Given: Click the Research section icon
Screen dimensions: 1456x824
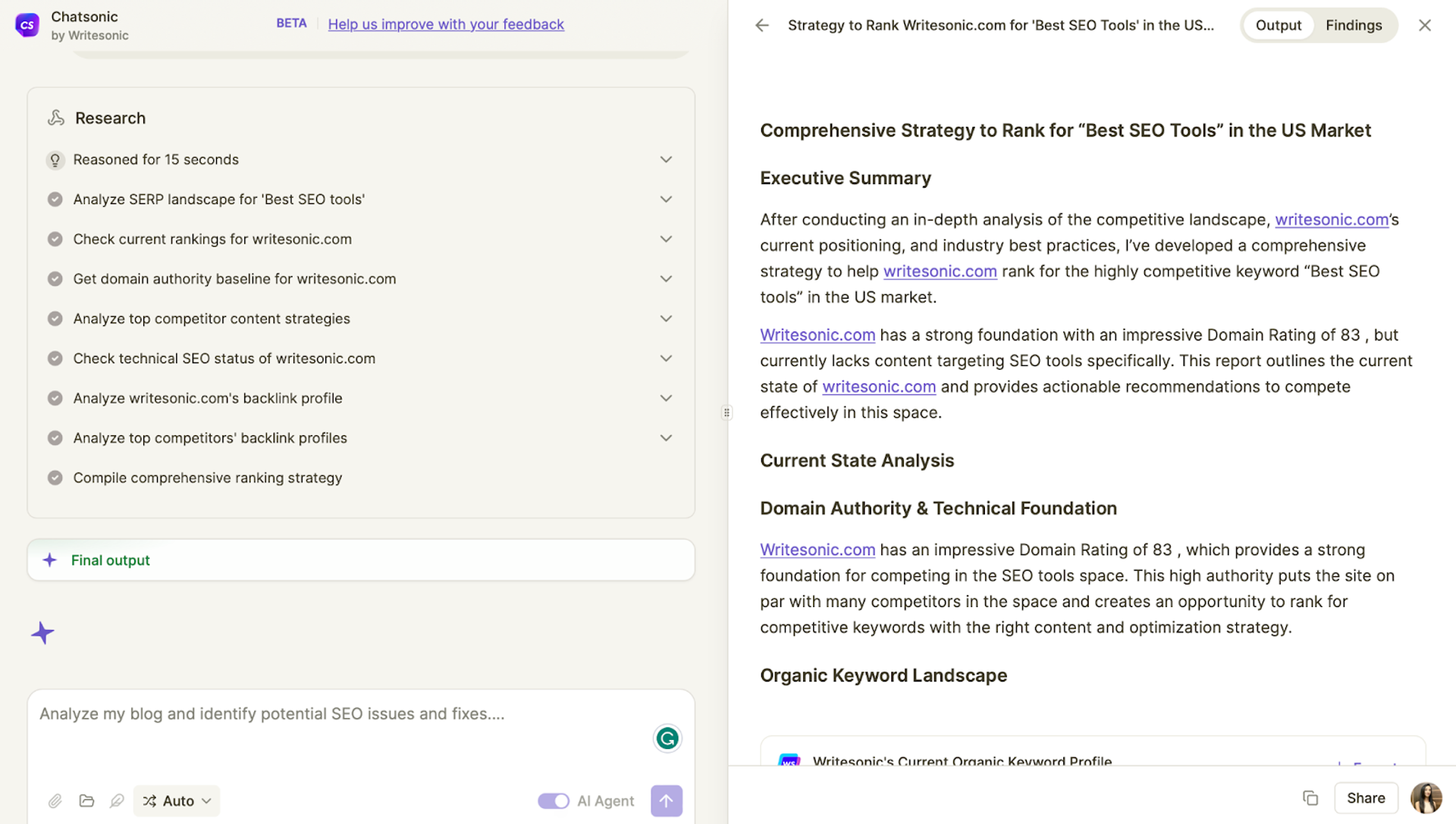Looking at the screenshot, I should (56, 117).
